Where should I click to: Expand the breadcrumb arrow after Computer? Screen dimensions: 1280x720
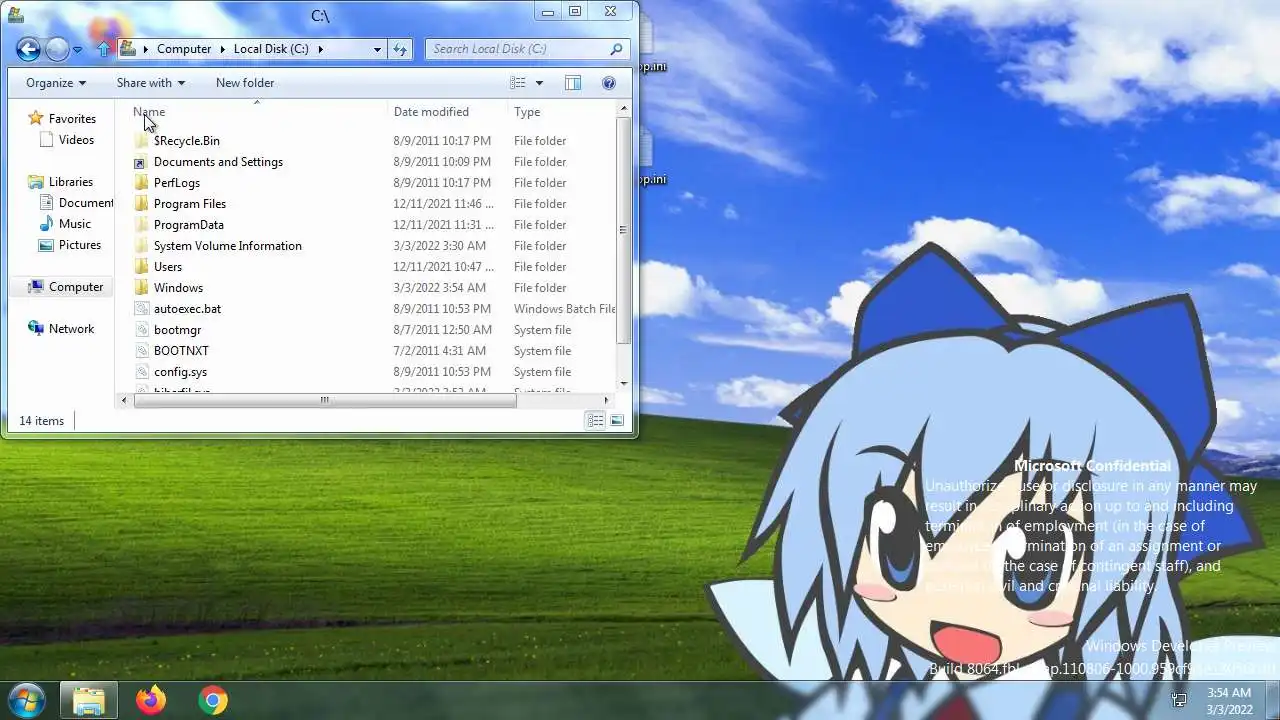(x=223, y=49)
